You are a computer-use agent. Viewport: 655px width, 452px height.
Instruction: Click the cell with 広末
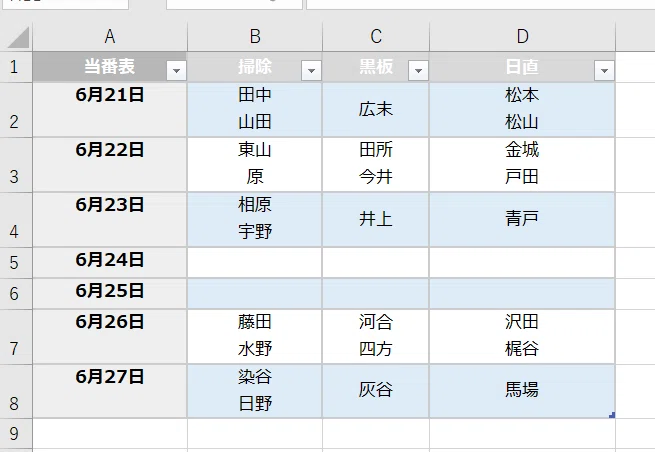click(376, 109)
